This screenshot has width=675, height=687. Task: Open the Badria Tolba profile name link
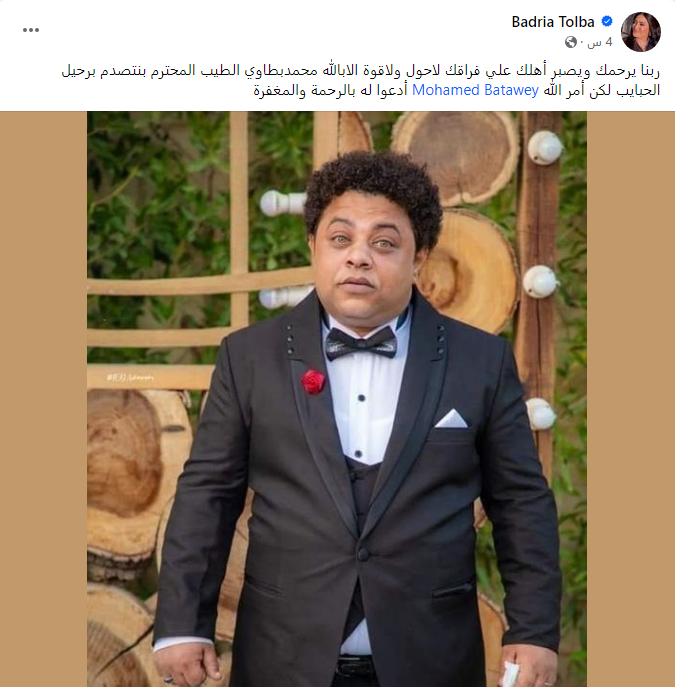coord(553,21)
